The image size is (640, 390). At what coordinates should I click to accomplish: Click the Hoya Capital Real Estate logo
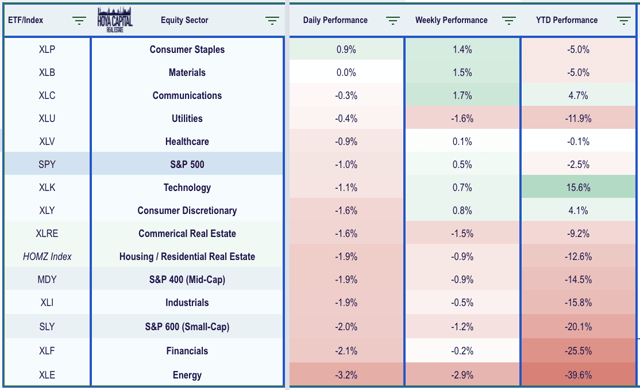(115, 20)
